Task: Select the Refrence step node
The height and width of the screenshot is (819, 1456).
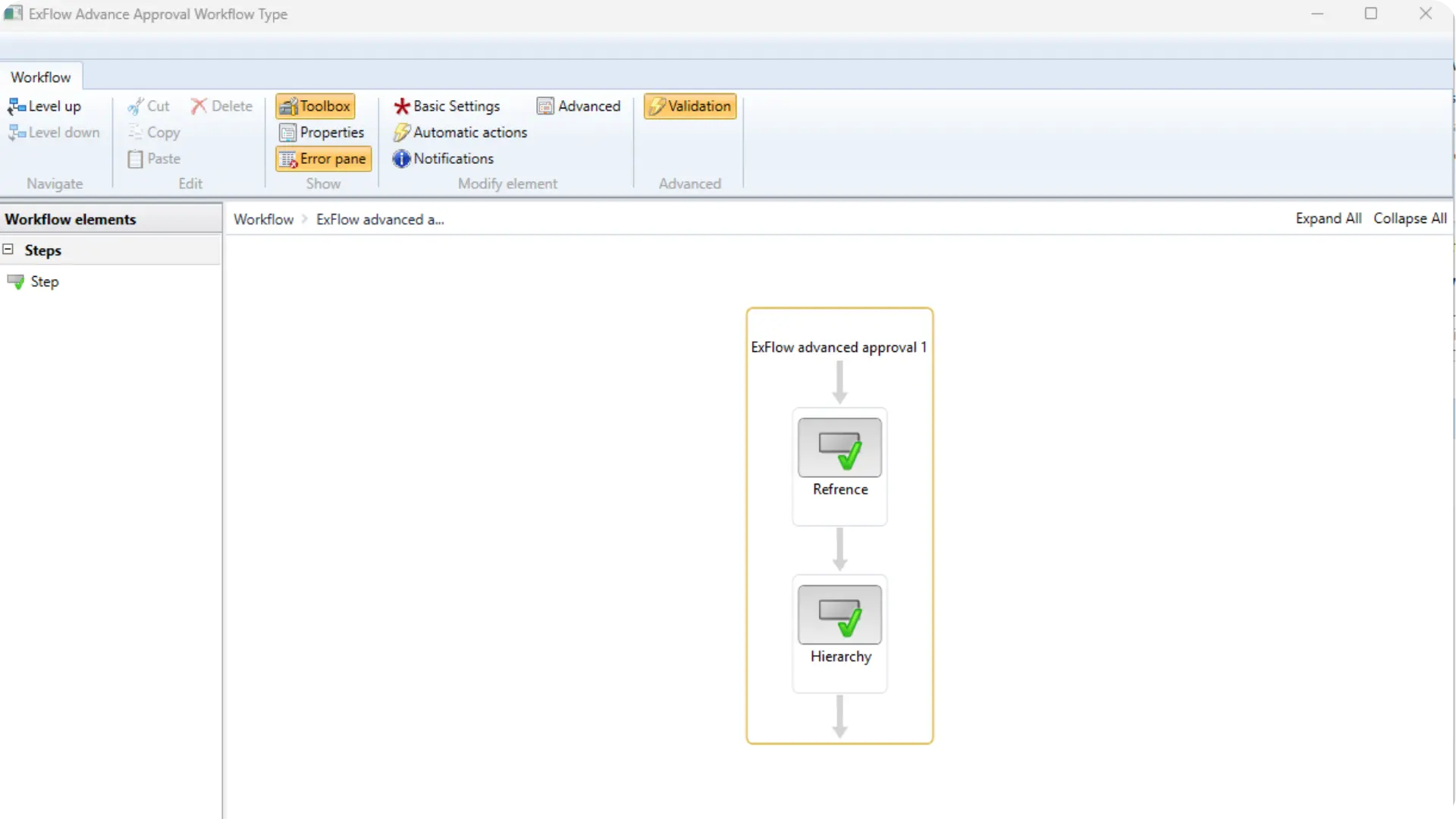Action: [839, 449]
